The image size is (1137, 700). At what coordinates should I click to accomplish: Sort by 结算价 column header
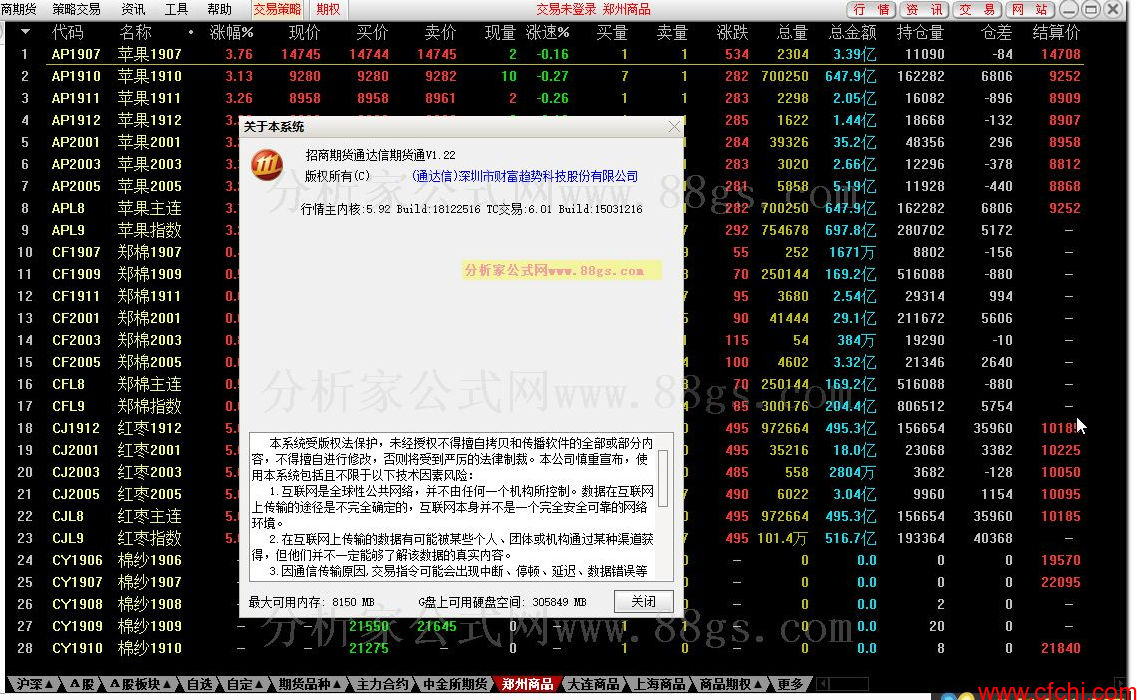1057,33
